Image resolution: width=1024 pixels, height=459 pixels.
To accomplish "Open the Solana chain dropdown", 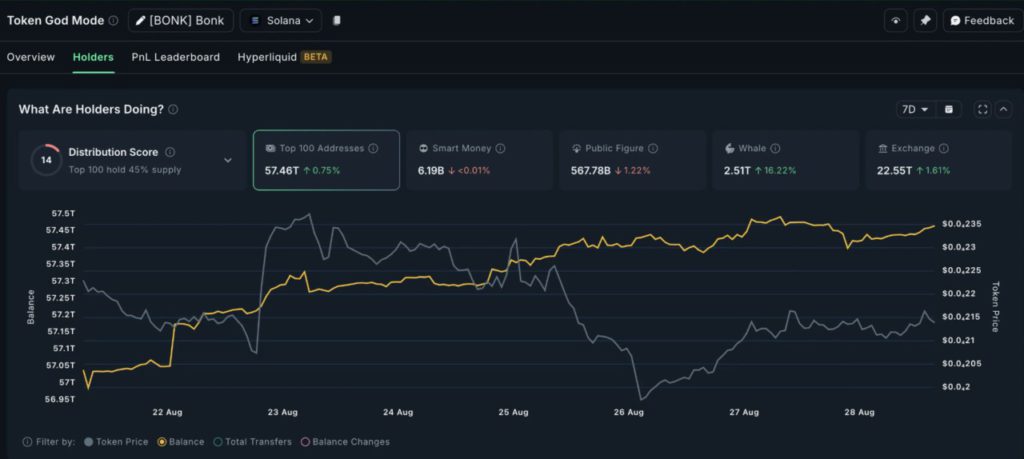I will 281,20.
